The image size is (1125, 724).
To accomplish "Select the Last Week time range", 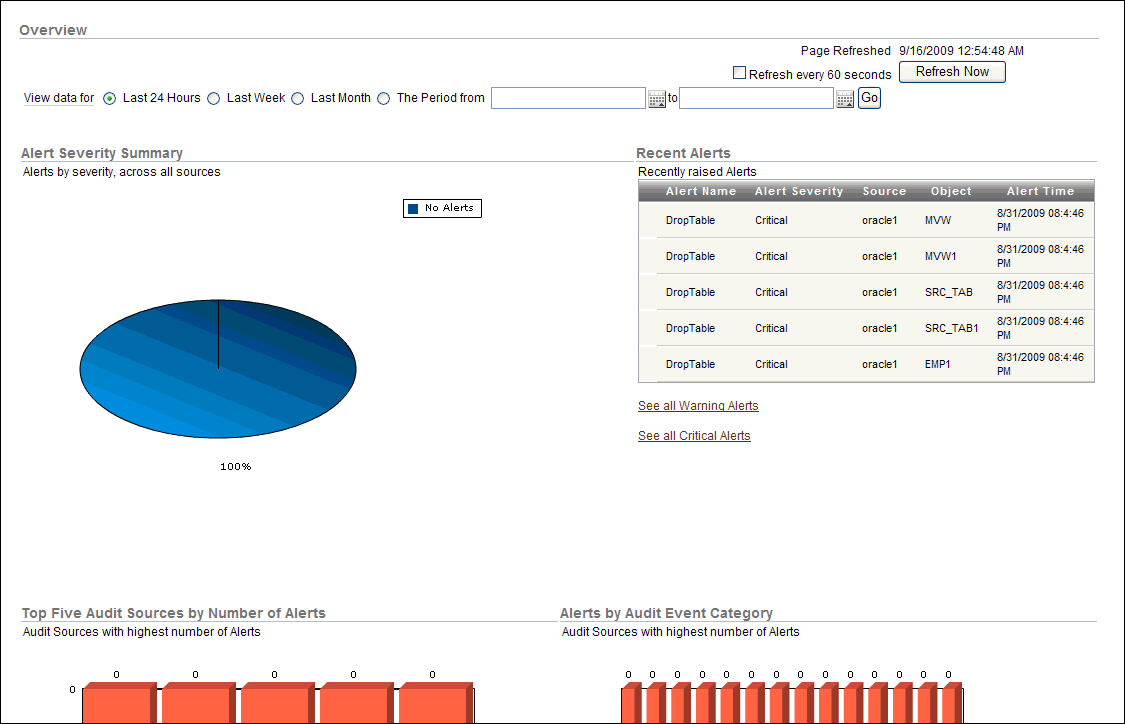I will pos(213,98).
